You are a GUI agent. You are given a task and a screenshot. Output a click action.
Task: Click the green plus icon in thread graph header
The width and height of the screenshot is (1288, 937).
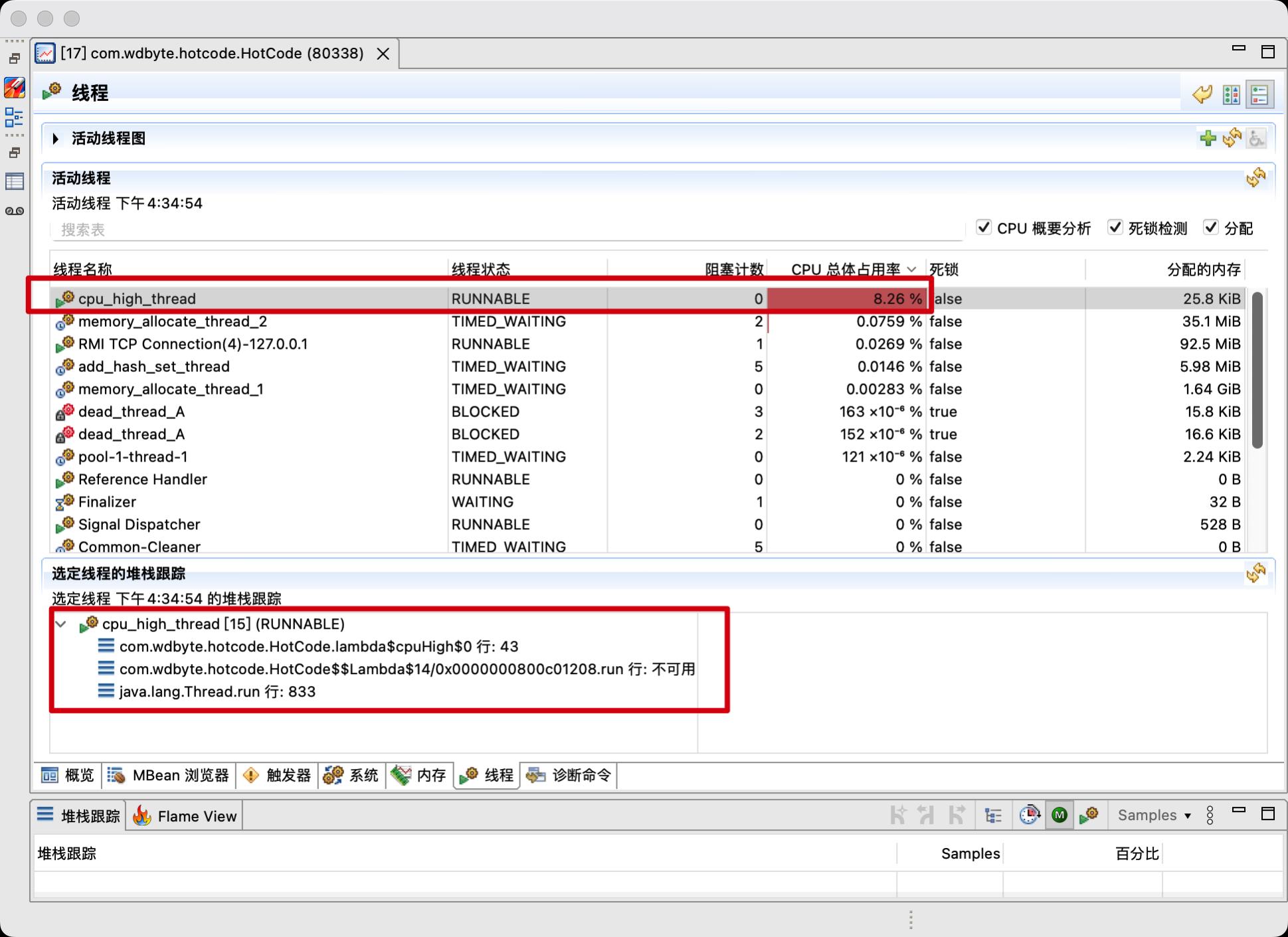[x=1208, y=138]
